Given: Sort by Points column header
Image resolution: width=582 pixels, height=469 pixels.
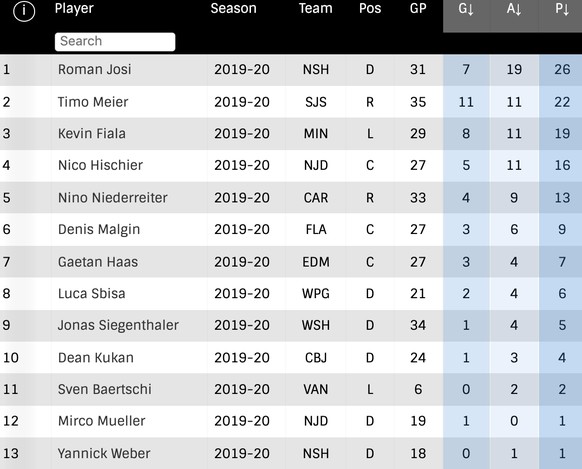Looking at the screenshot, I should click(562, 9).
